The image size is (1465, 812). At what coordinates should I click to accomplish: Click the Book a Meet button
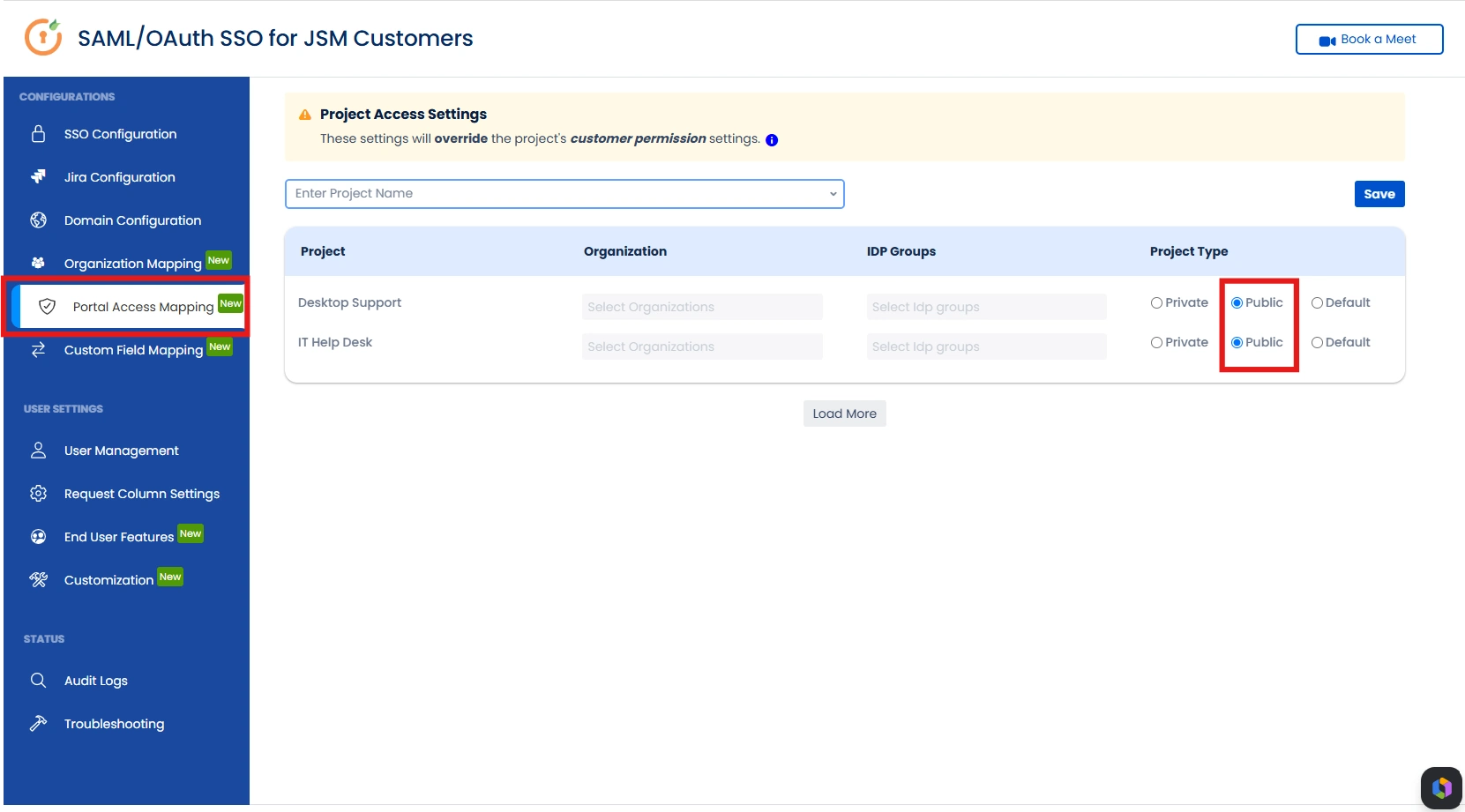1369,40
